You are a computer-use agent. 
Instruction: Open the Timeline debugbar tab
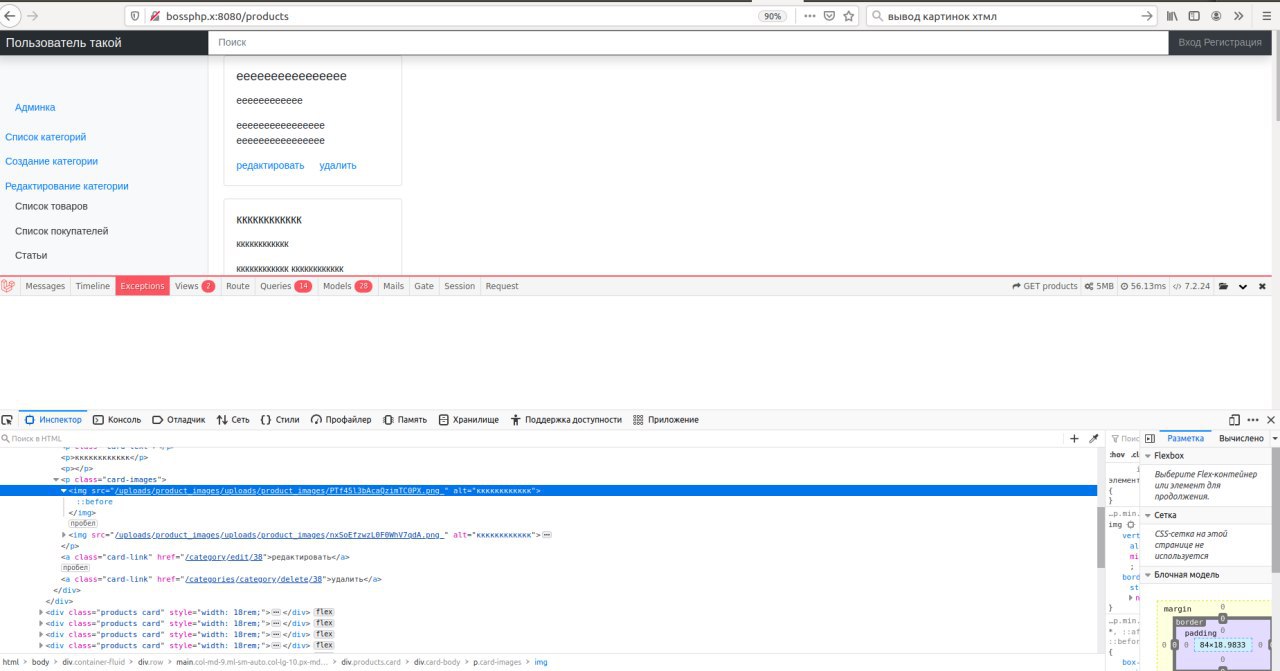pyautogui.click(x=93, y=286)
